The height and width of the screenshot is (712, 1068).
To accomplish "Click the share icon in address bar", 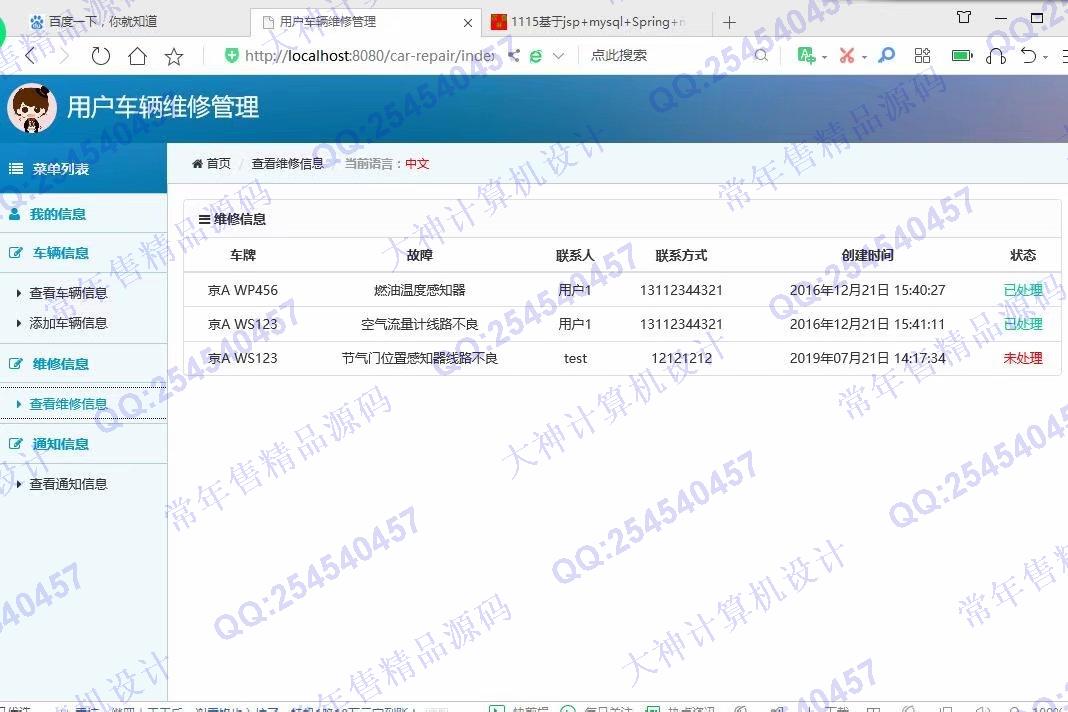I will (x=514, y=55).
